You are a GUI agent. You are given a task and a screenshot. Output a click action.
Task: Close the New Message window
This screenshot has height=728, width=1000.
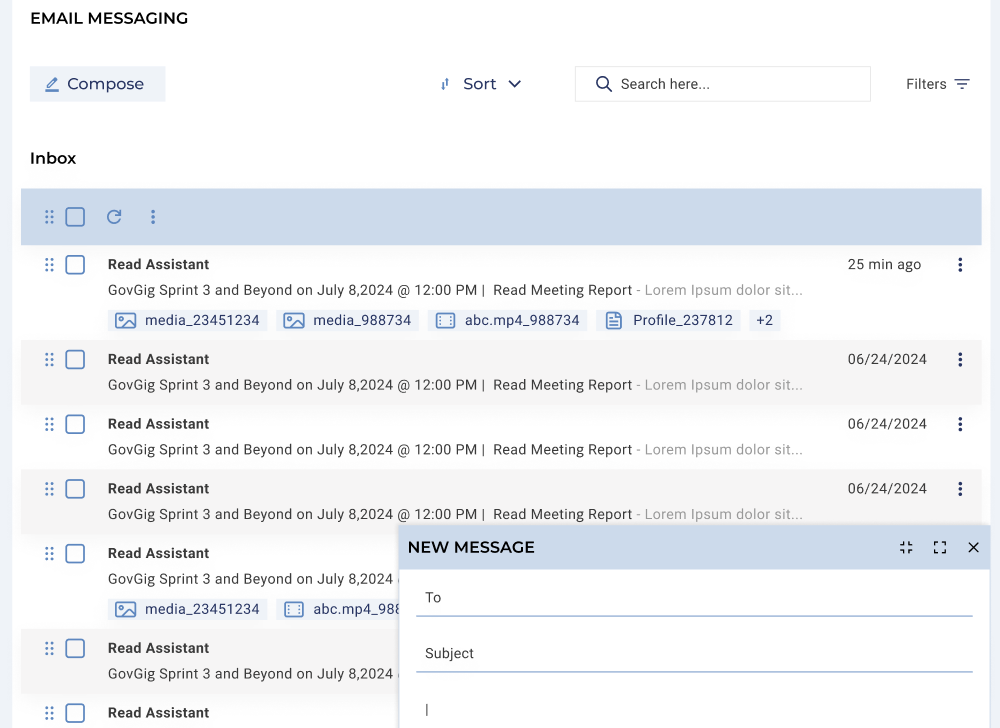point(973,547)
